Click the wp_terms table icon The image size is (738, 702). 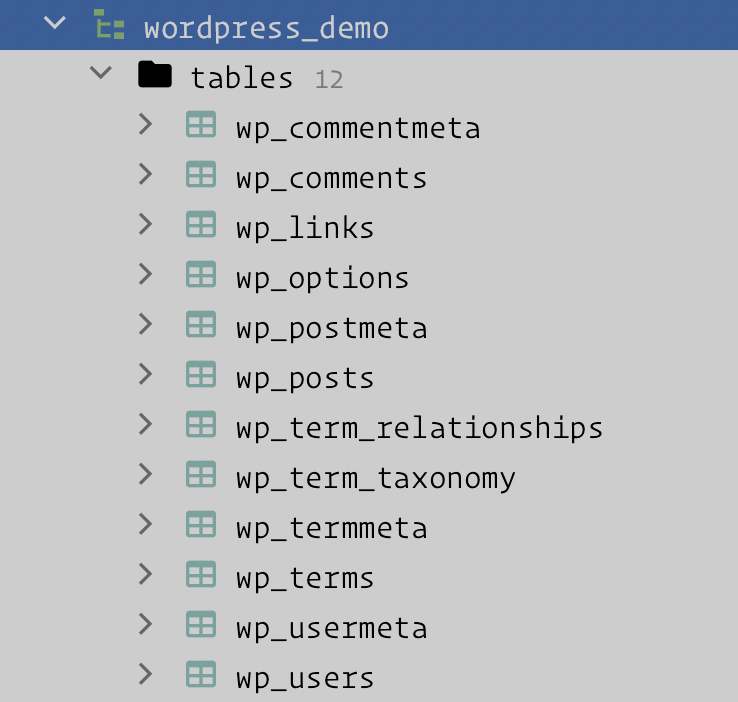pos(201,575)
